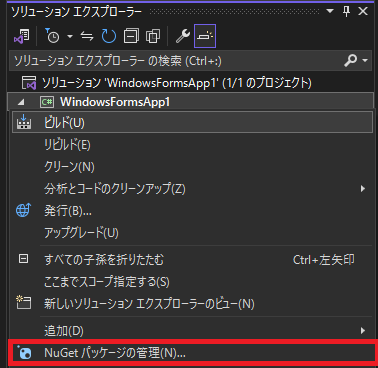378x368 pixels.
Task: Pin the Solution Explorer panel
Action: [346, 11]
